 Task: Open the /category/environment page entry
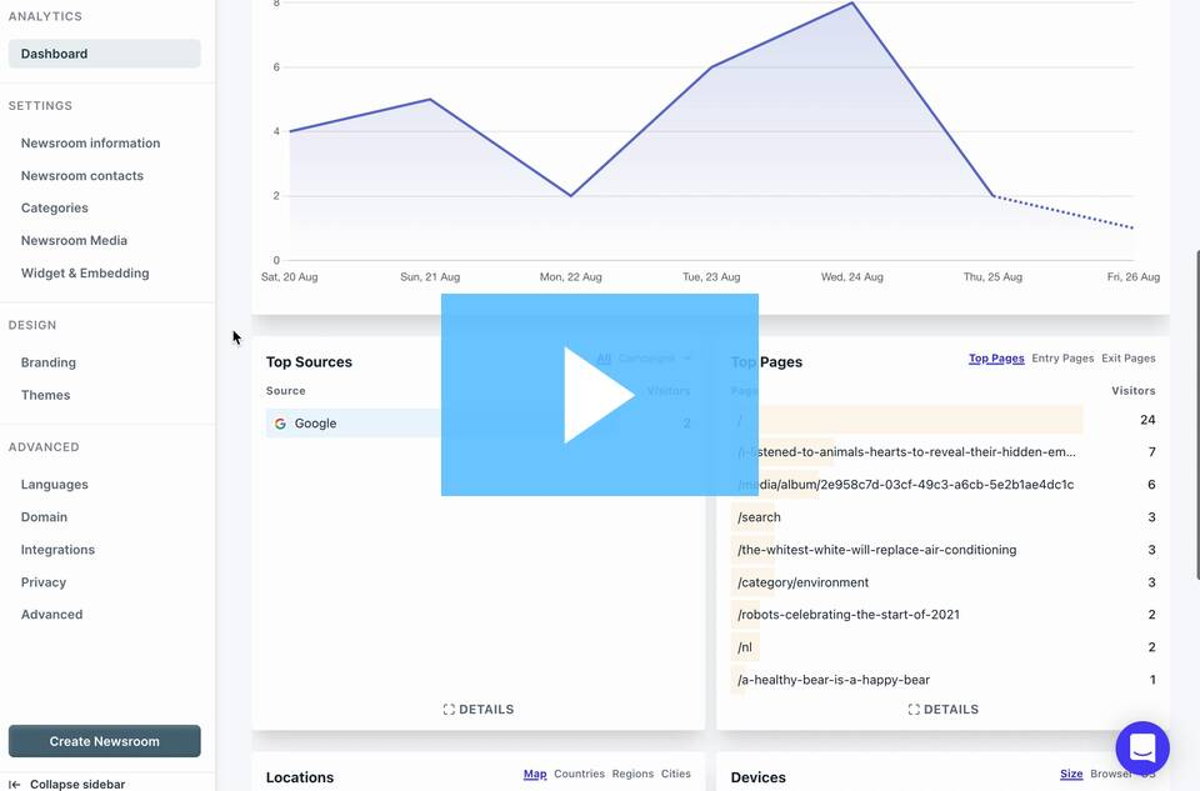[x=802, y=582]
